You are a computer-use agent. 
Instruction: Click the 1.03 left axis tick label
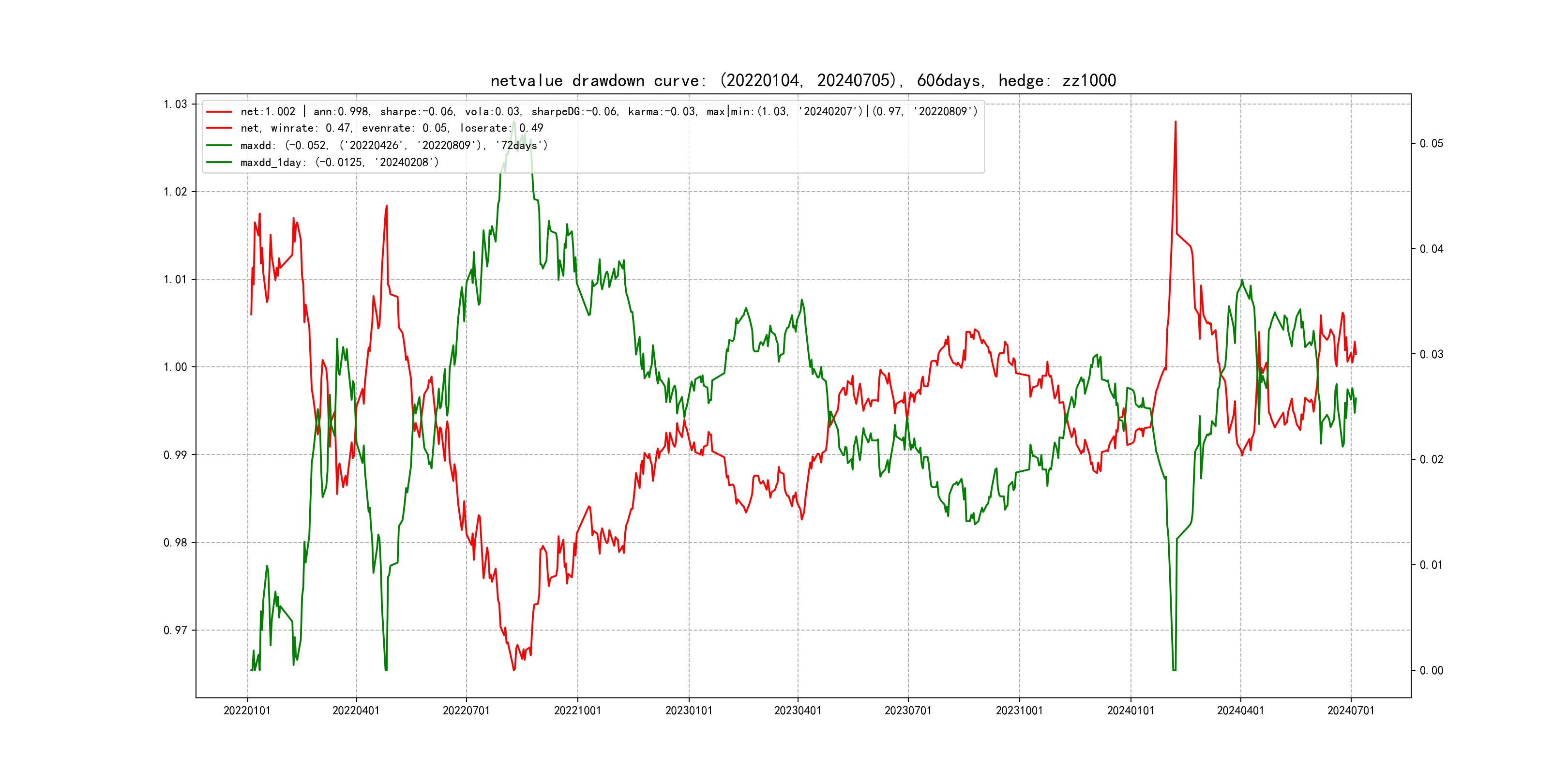[x=175, y=104]
